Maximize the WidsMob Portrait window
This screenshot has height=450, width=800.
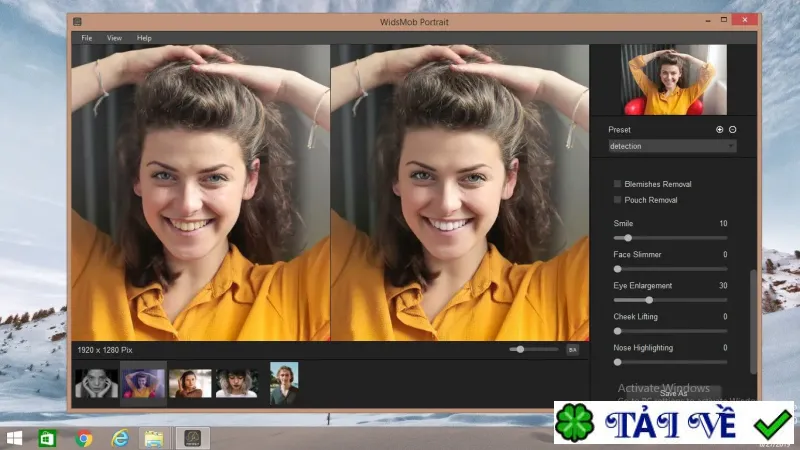(x=723, y=20)
